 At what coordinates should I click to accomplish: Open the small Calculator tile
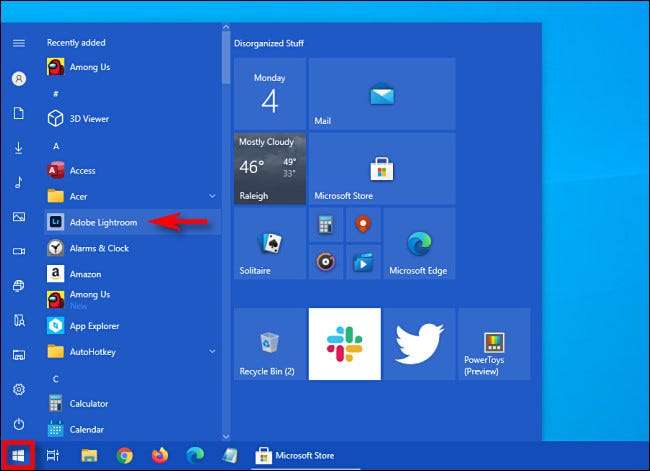[x=325, y=225]
